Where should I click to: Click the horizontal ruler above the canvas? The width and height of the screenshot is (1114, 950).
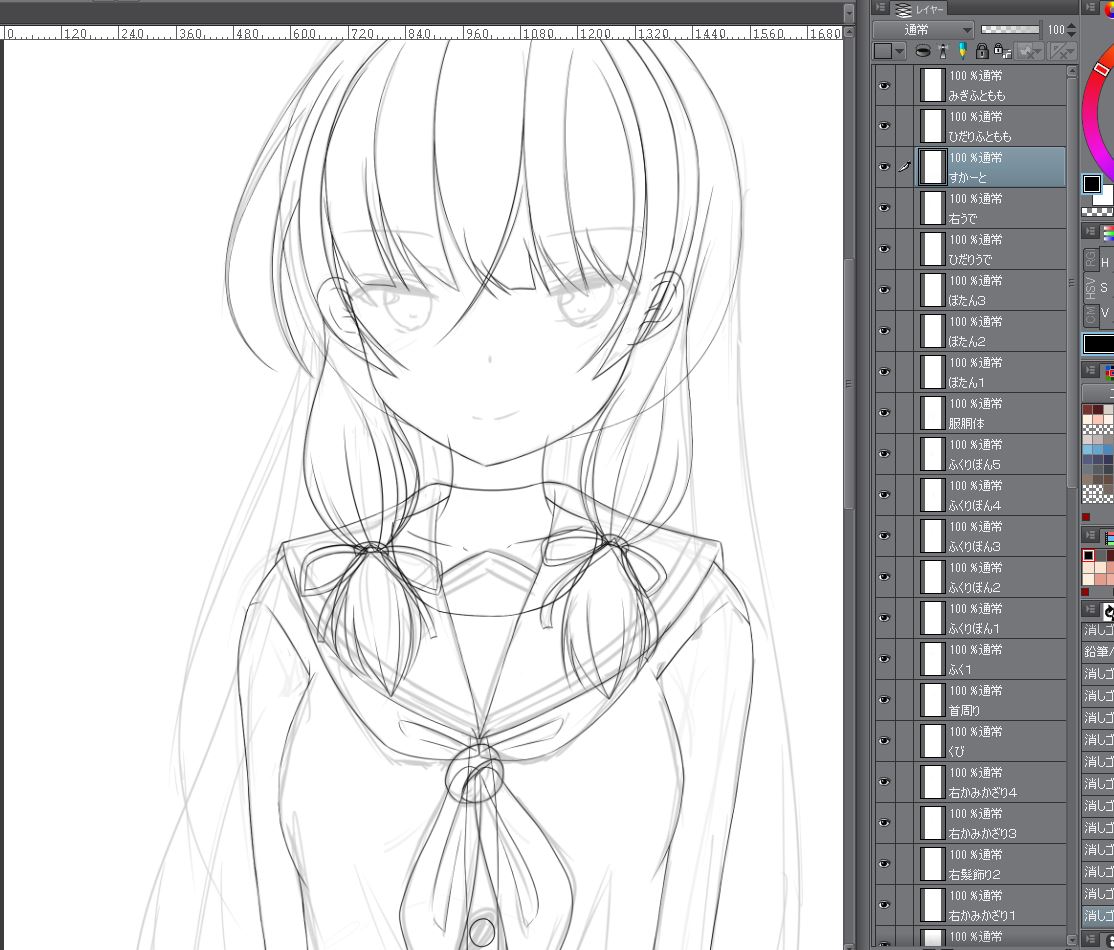(422, 33)
